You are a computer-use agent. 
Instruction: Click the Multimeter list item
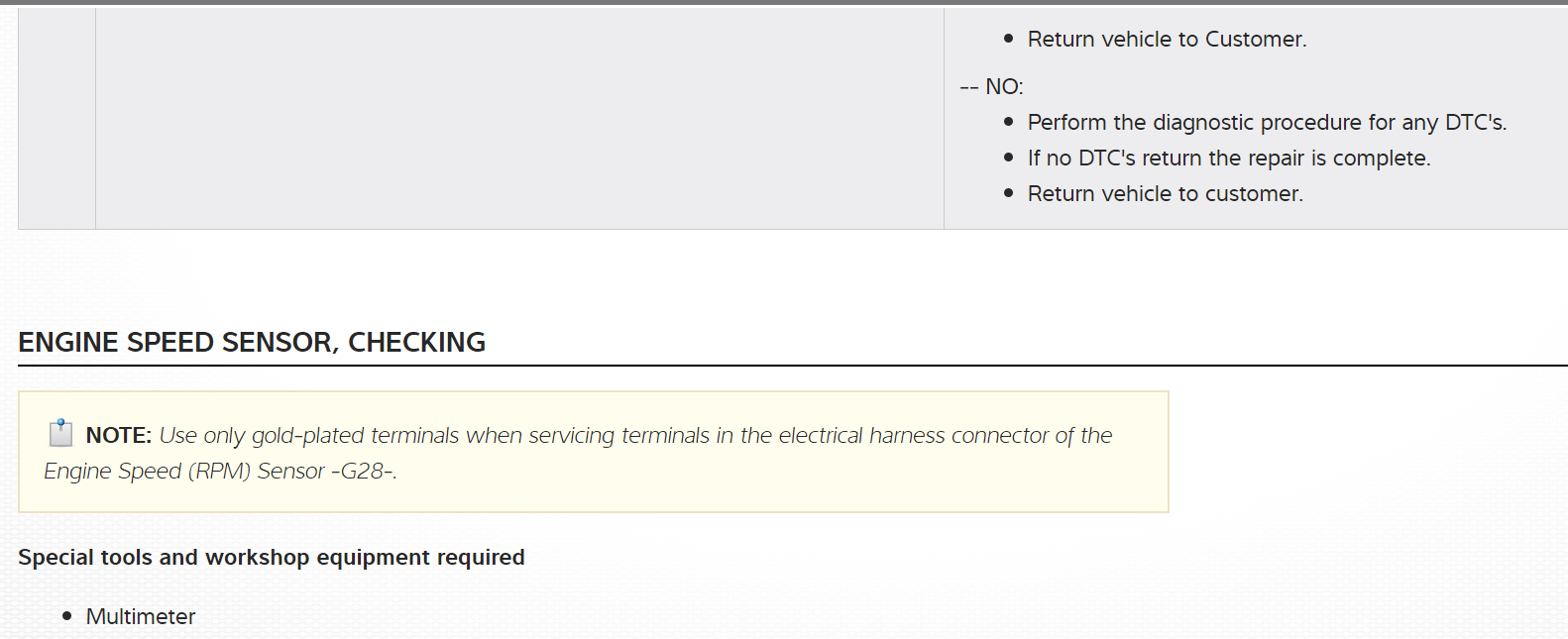(141, 617)
